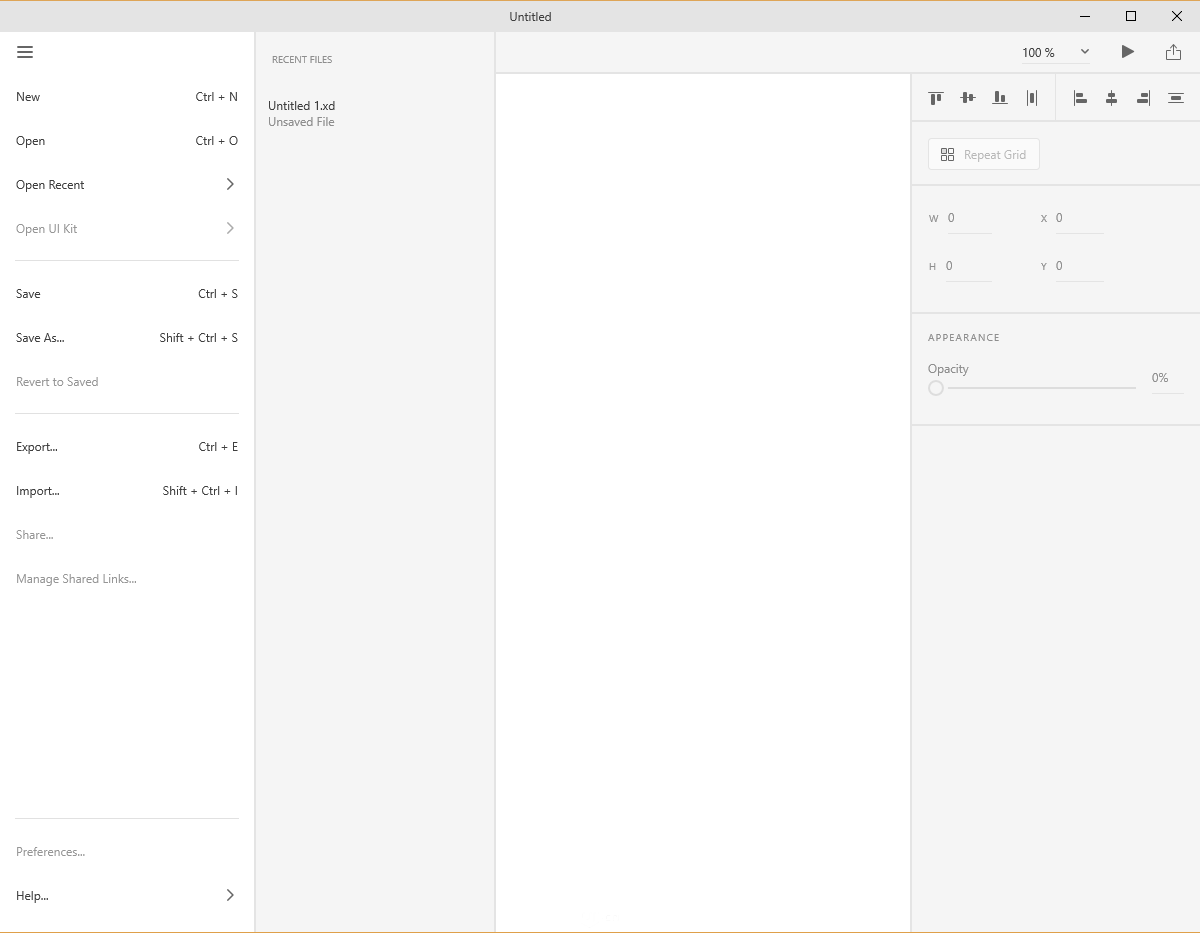Choose Import from the menu

(x=37, y=490)
